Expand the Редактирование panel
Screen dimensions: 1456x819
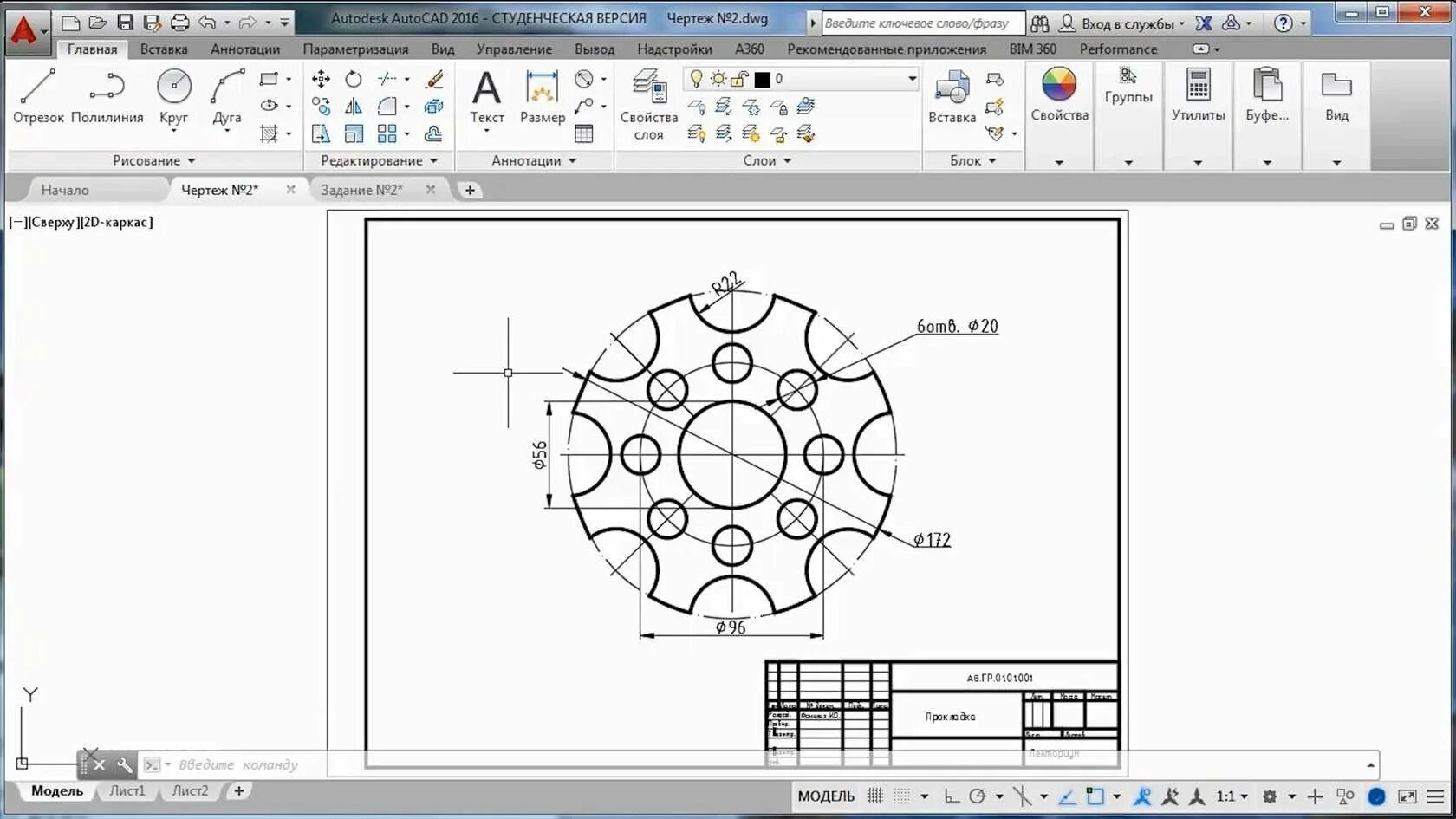point(379,160)
